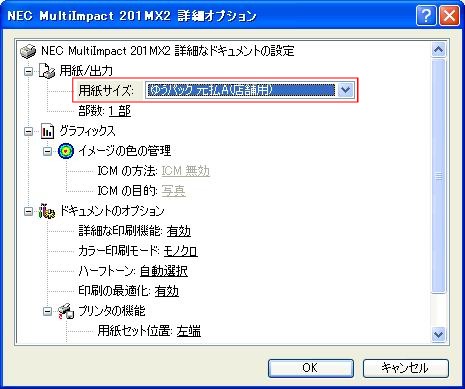Open the 用紙サイズ dropdown arrow
This screenshot has height=389, width=465.
pyautogui.click(x=345, y=90)
